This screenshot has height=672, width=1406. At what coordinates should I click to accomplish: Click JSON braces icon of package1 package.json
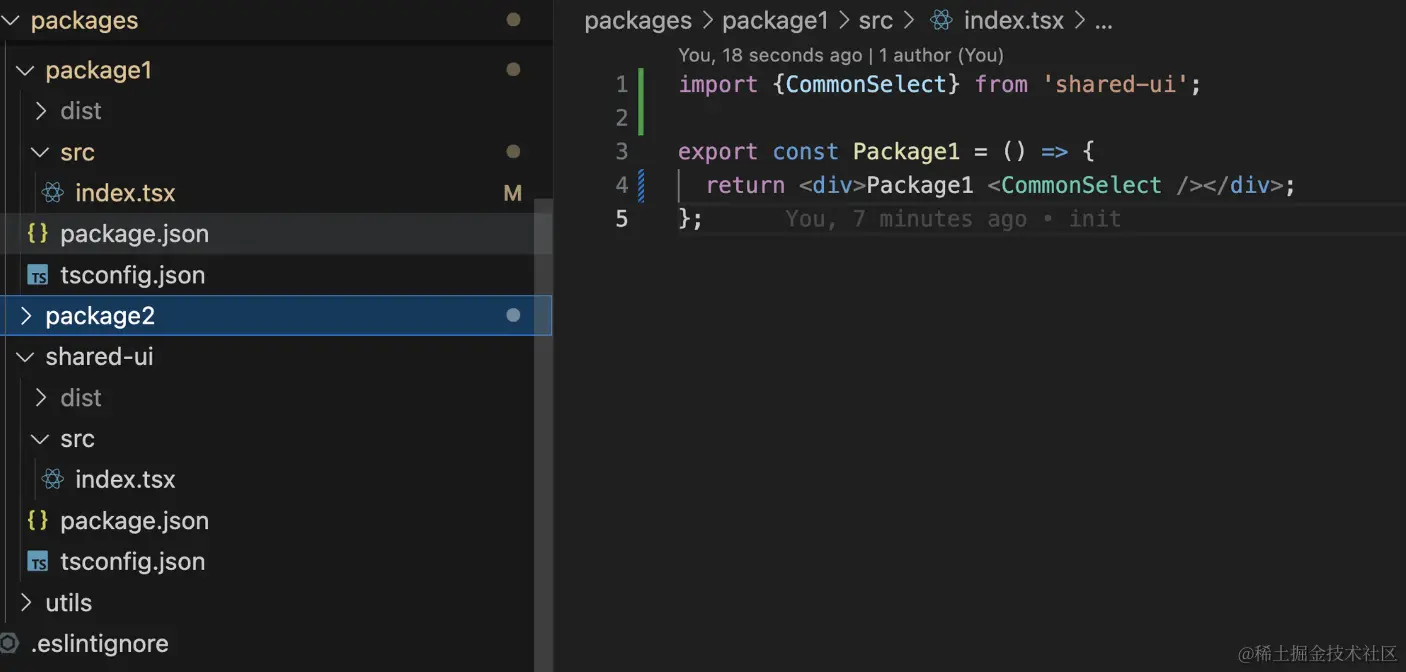(38, 234)
